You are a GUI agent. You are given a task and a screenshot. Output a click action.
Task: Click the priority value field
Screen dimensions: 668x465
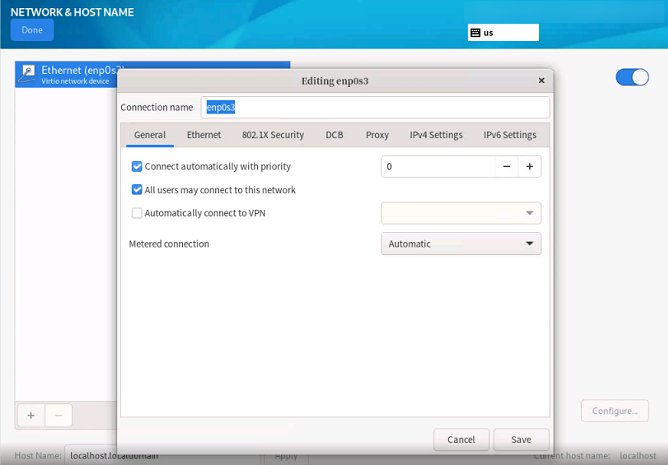438,166
